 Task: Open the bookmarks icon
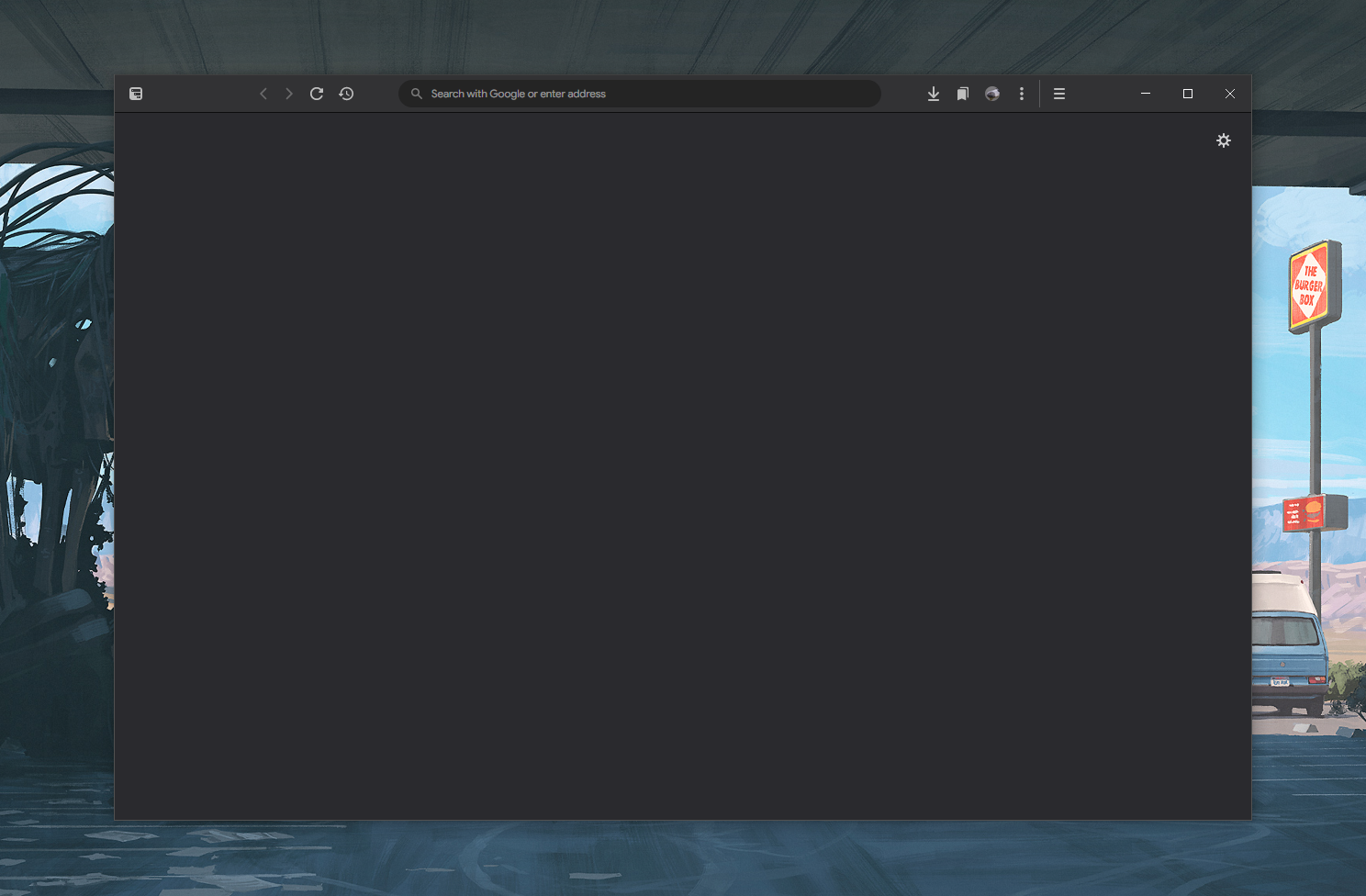963,94
